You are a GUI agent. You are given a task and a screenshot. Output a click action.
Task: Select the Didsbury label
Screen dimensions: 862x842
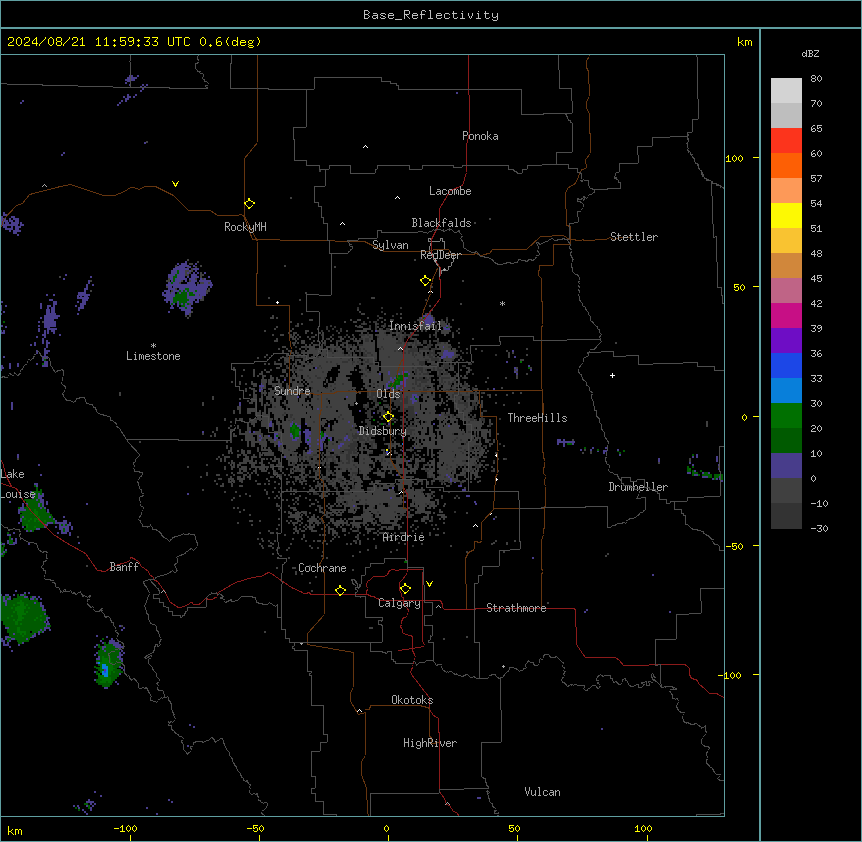pos(383,431)
